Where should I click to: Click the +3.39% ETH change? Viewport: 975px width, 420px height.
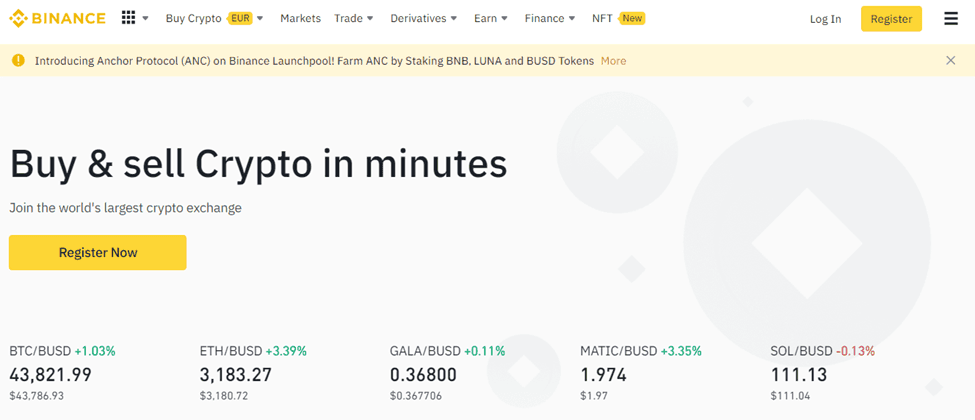pos(286,351)
